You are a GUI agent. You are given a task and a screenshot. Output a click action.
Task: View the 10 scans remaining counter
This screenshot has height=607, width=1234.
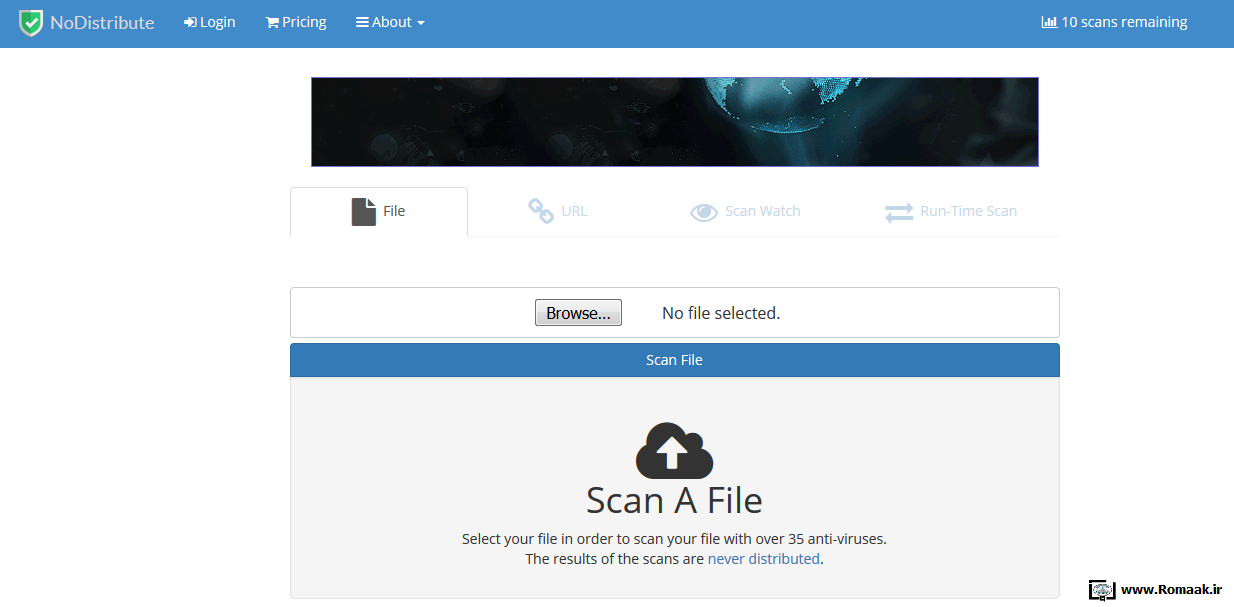tap(1114, 22)
